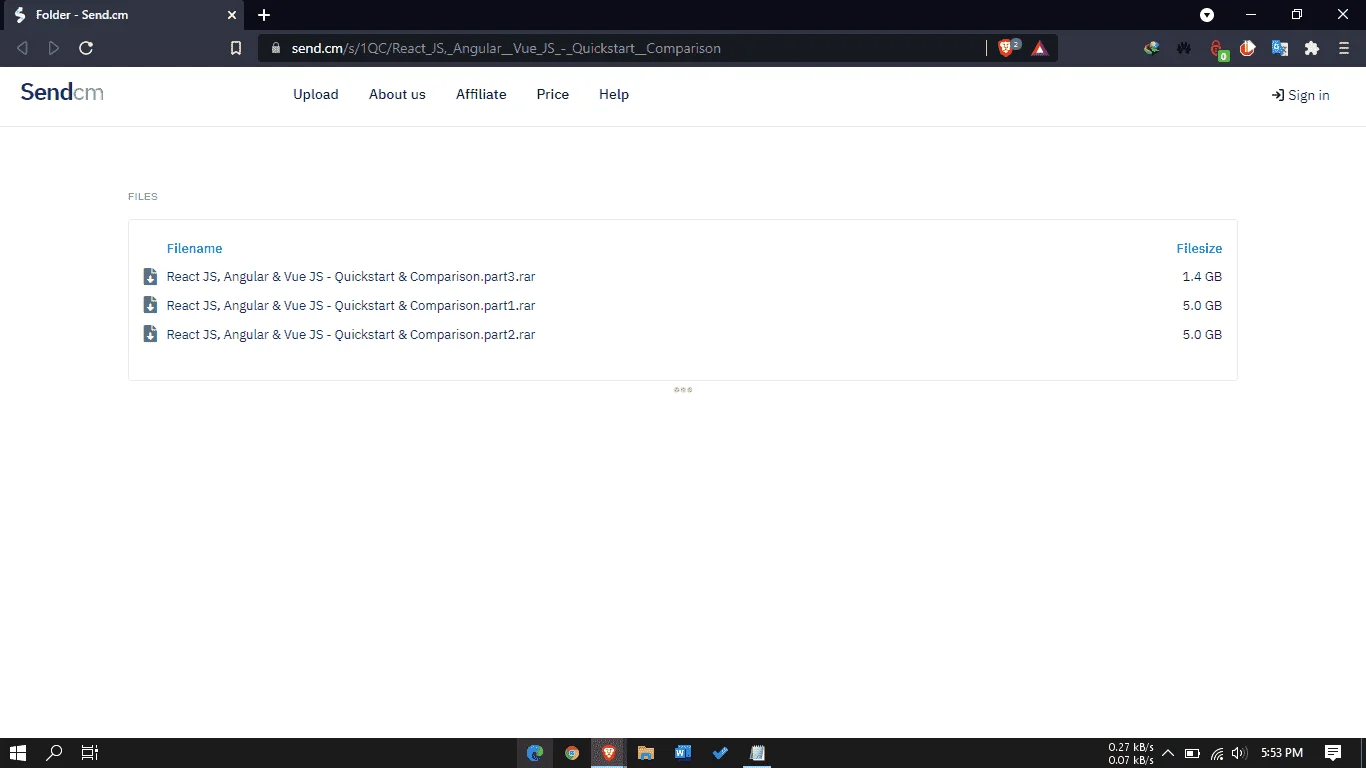1366x768 pixels.
Task: Open About us page
Action: click(x=397, y=95)
